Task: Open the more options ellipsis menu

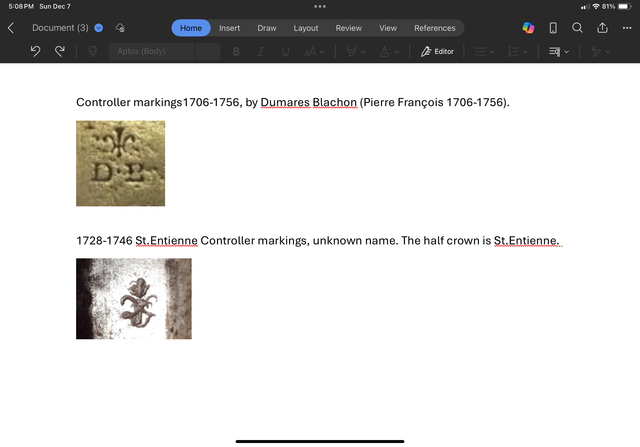Action: pyautogui.click(x=627, y=28)
